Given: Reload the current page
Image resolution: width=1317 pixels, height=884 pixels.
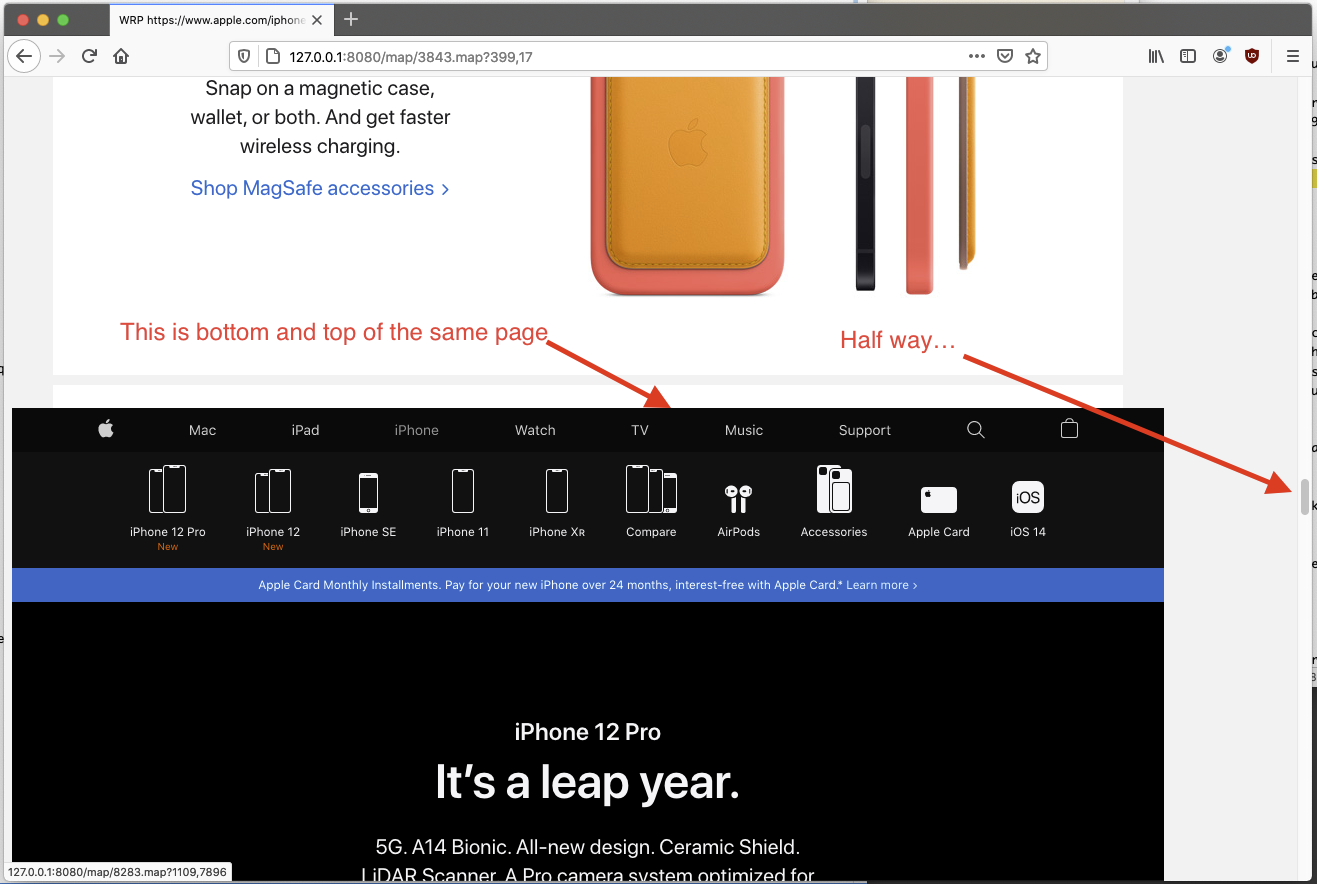Looking at the screenshot, I should click(89, 56).
